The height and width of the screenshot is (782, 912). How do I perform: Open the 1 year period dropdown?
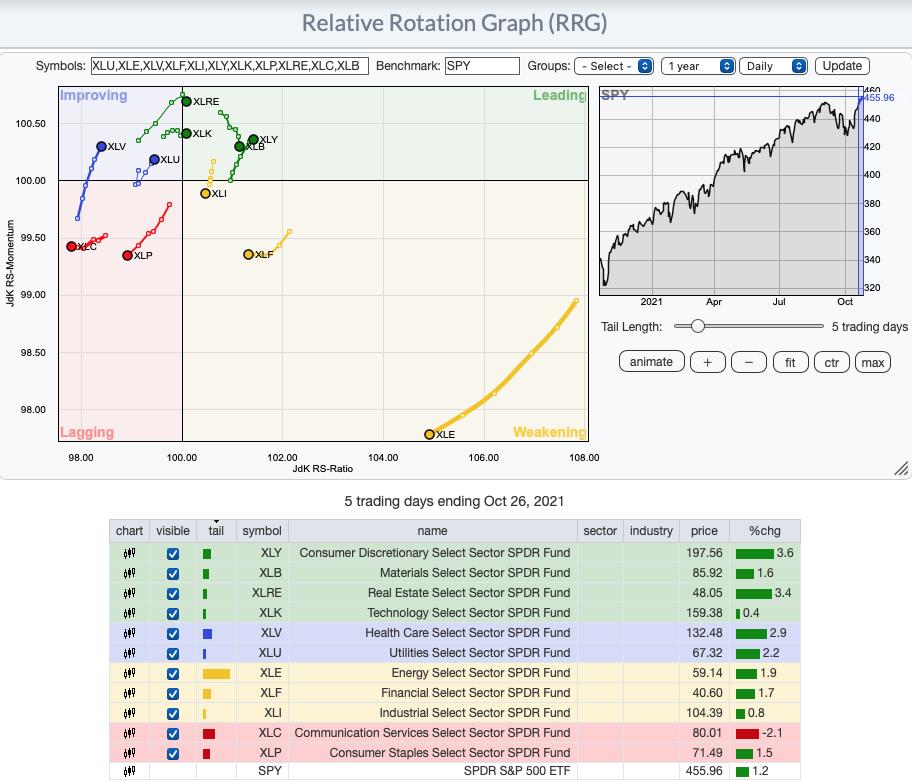coord(698,66)
